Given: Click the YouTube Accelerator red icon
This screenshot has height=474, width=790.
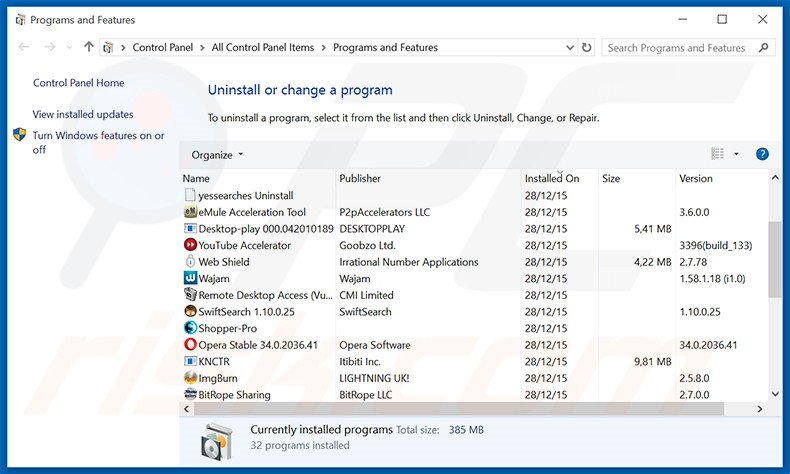Looking at the screenshot, I should click(x=190, y=245).
